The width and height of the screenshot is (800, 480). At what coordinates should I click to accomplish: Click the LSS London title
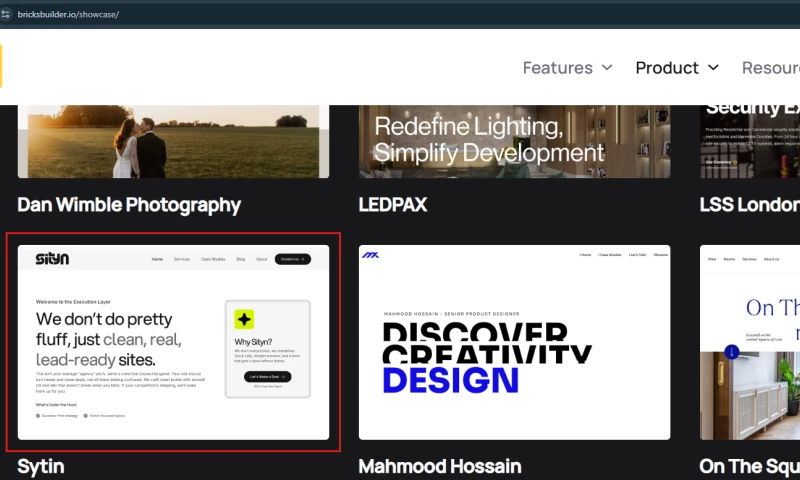click(750, 205)
